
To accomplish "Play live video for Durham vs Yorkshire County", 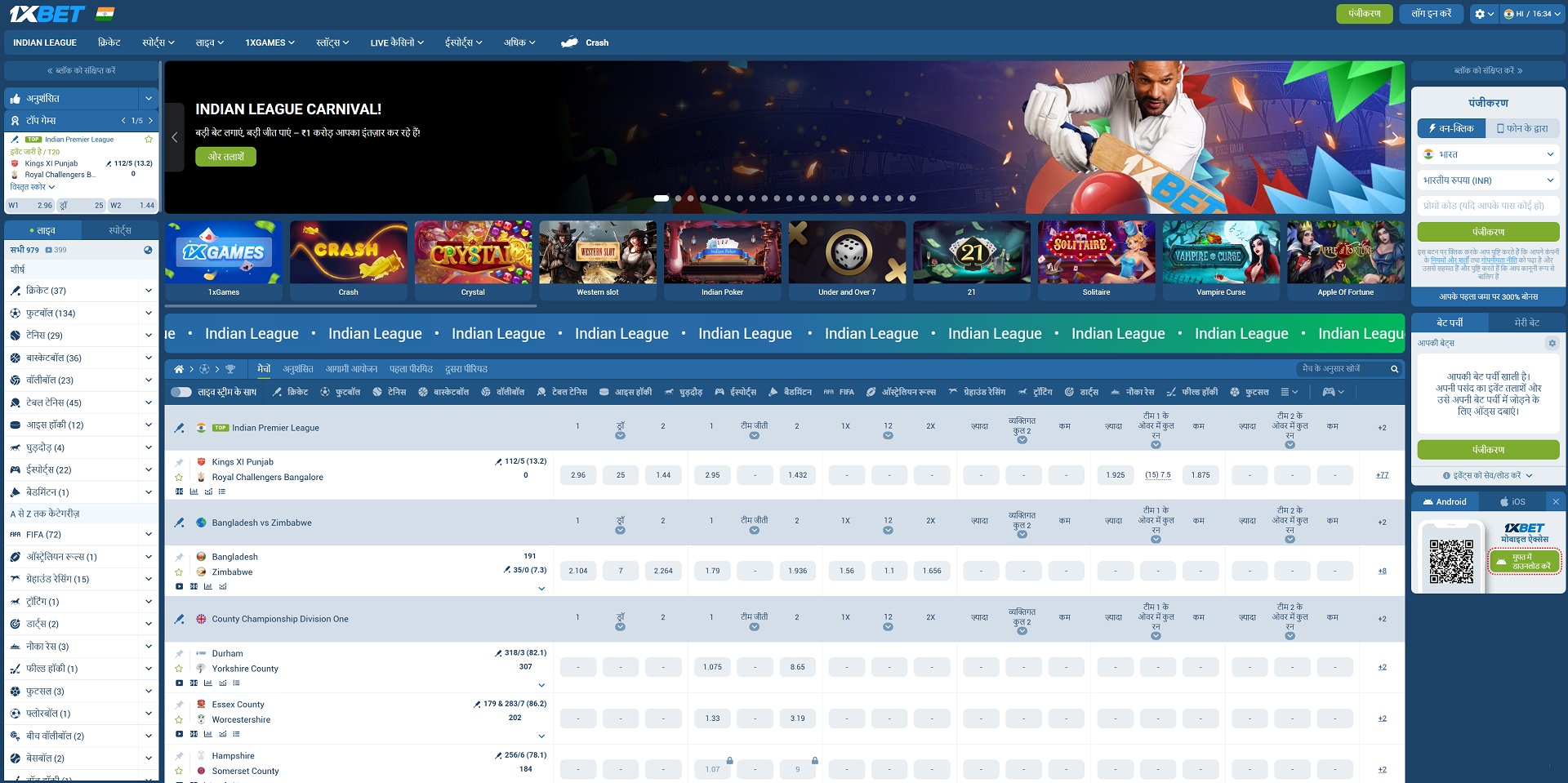I will (x=179, y=683).
